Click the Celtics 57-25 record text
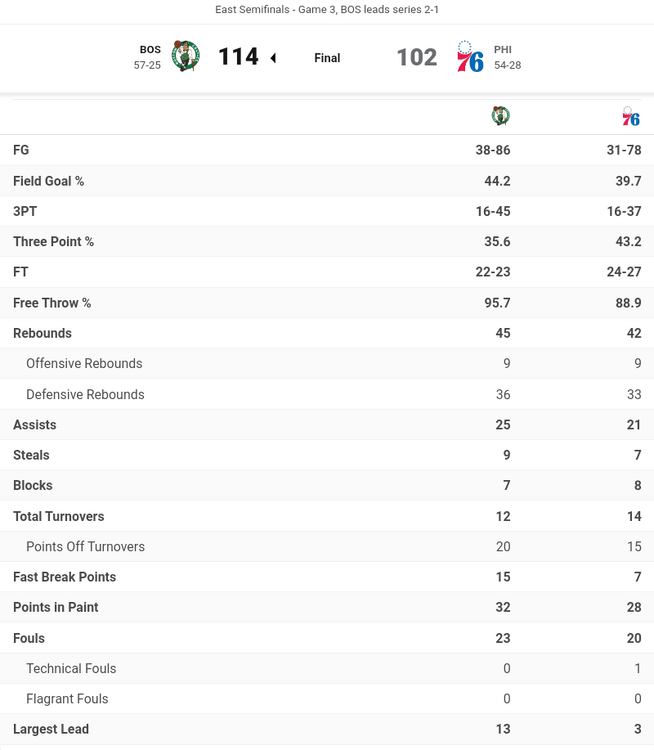The image size is (654, 750). [147, 65]
